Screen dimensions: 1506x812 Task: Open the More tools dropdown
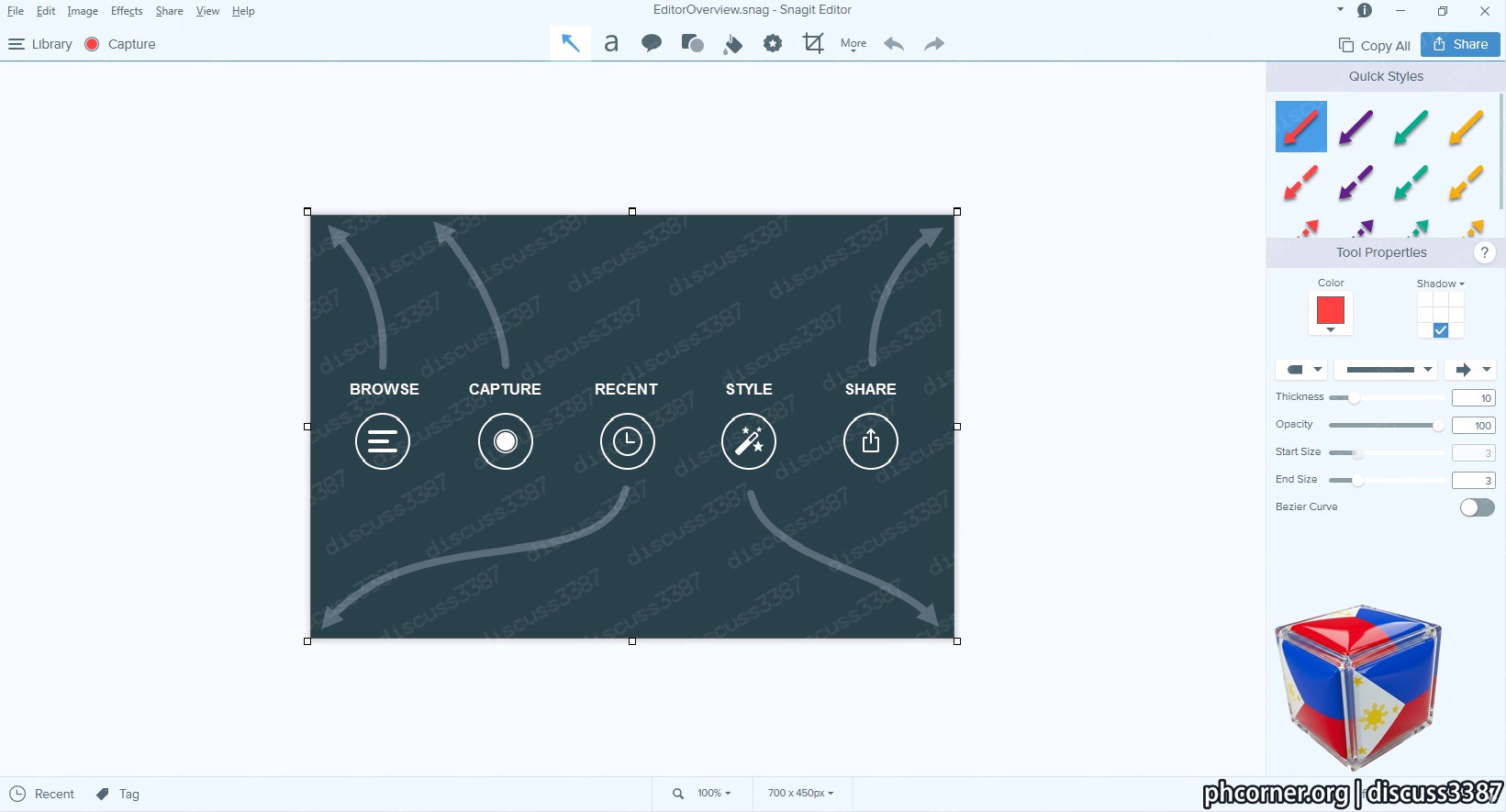coord(853,44)
